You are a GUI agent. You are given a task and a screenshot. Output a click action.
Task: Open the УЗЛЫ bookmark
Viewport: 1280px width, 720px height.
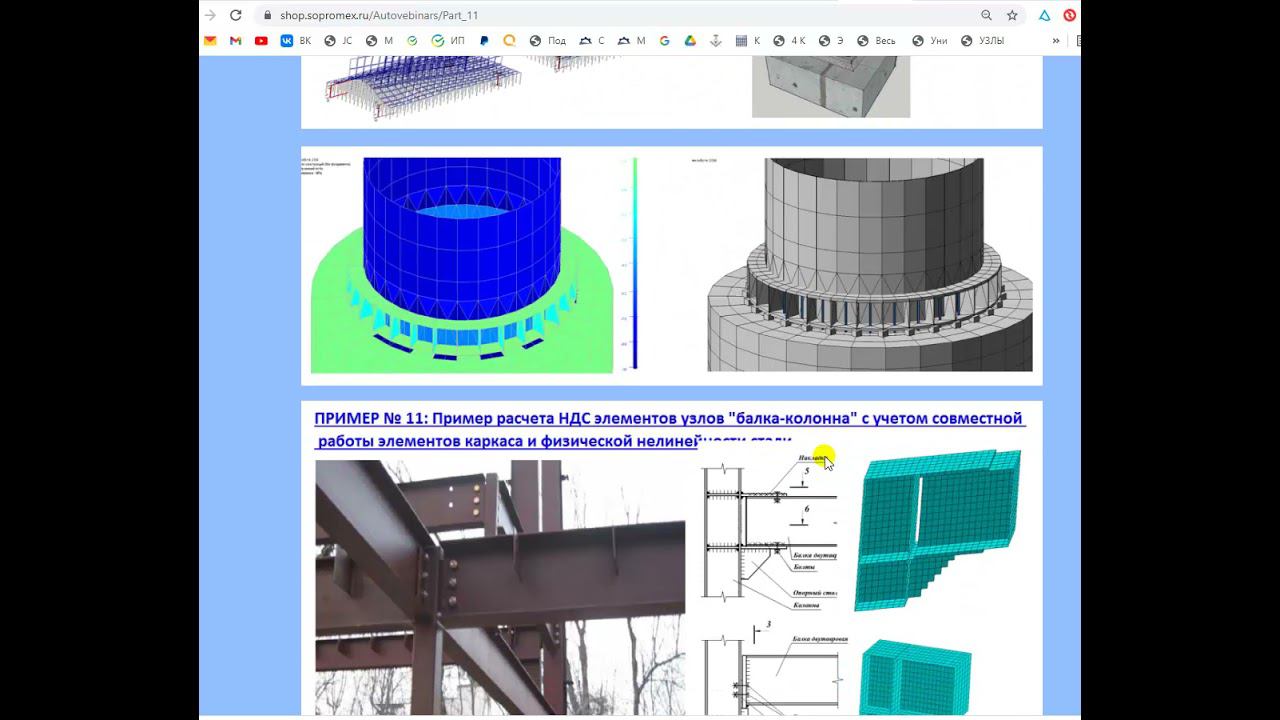click(983, 41)
